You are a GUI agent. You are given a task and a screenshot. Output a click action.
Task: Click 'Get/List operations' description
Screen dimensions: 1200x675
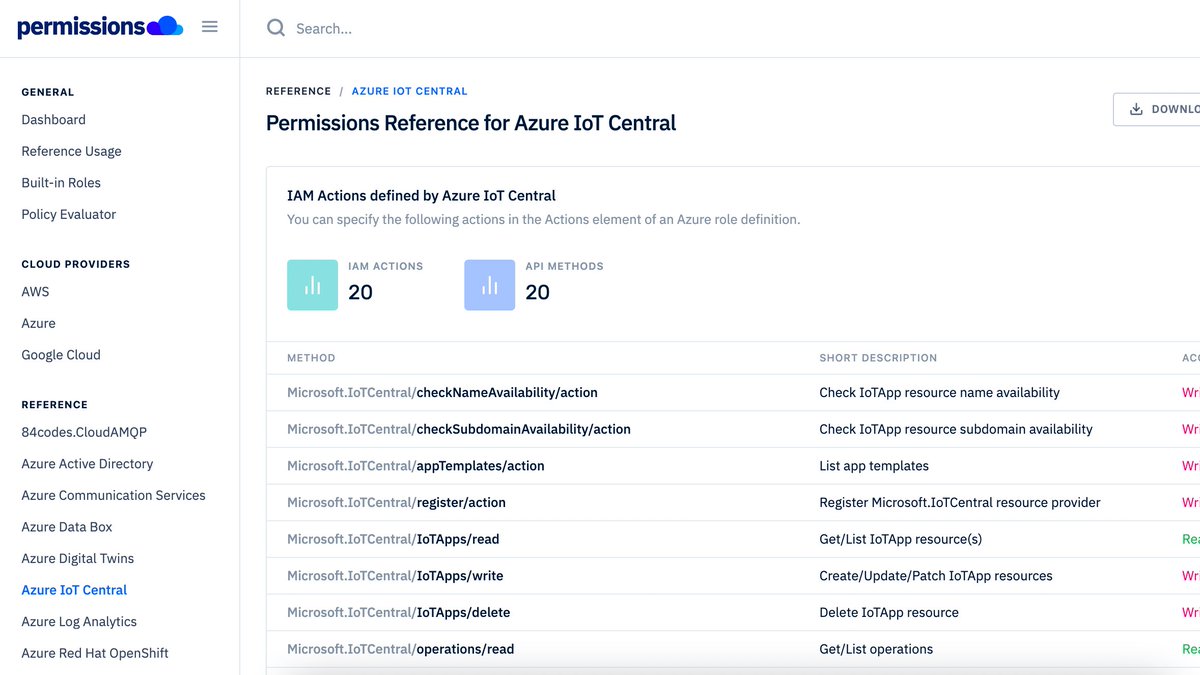(876, 649)
